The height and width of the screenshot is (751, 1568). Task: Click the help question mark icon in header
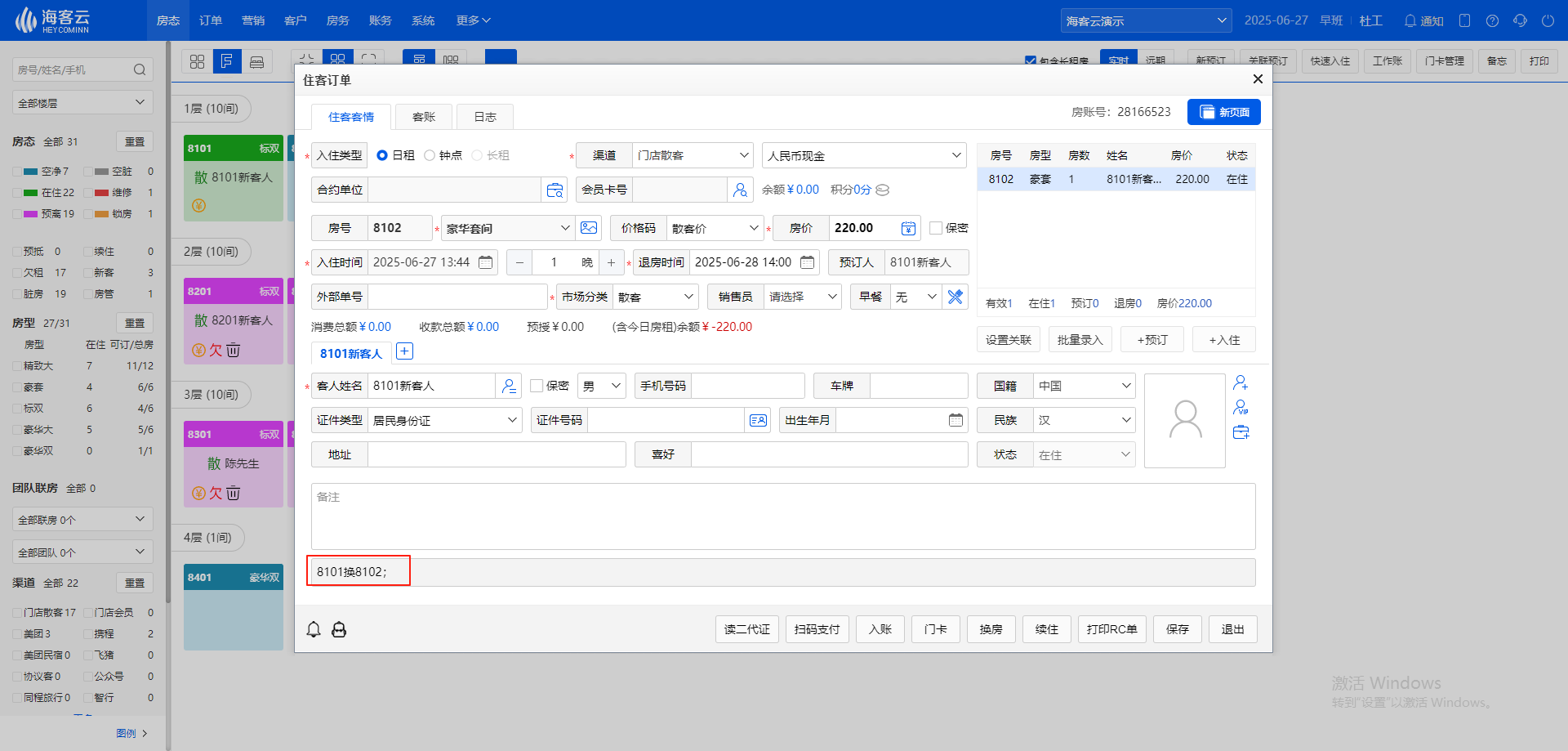[x=1492, y=20]
